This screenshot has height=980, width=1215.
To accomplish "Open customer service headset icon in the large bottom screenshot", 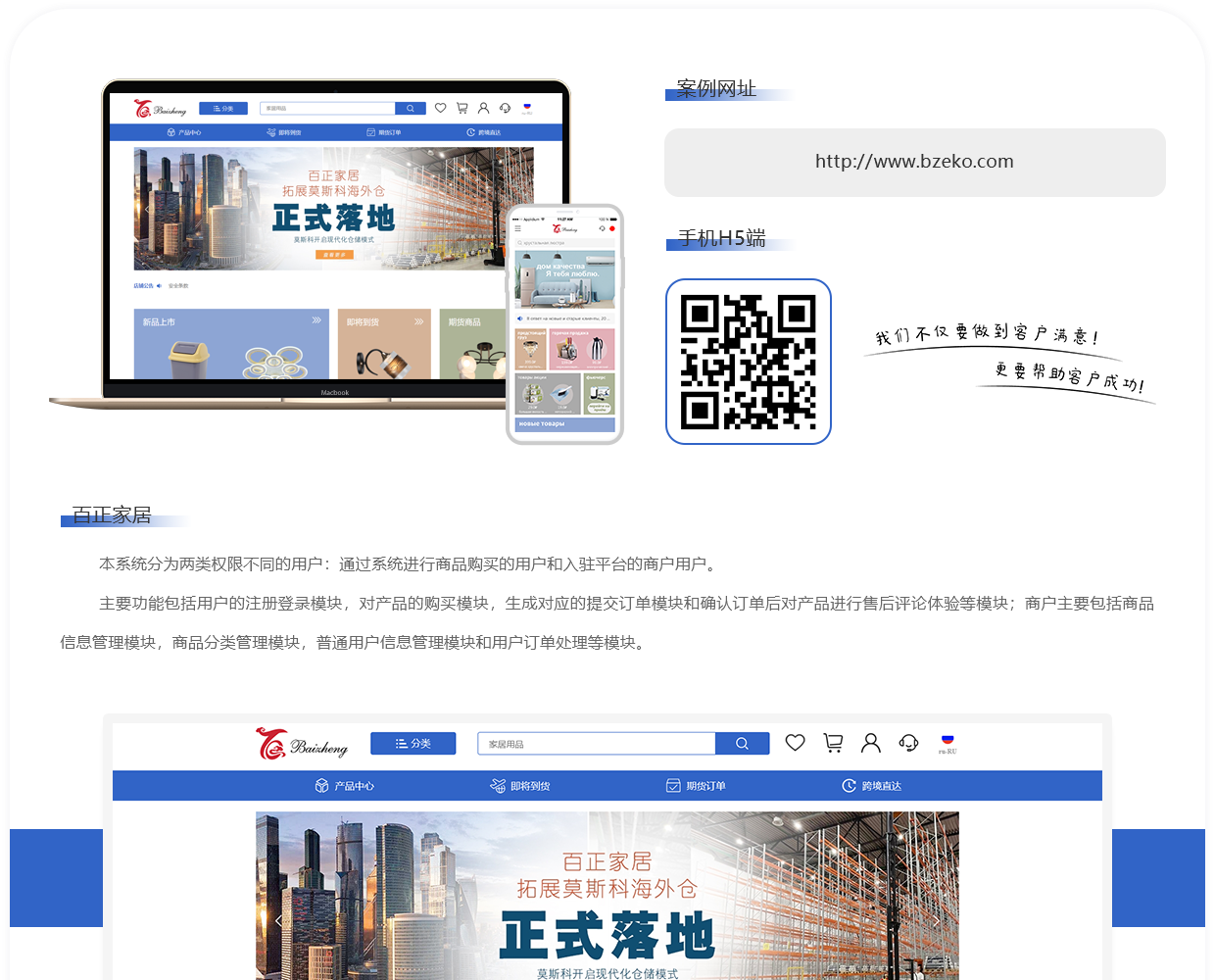I will coord(908,743).
